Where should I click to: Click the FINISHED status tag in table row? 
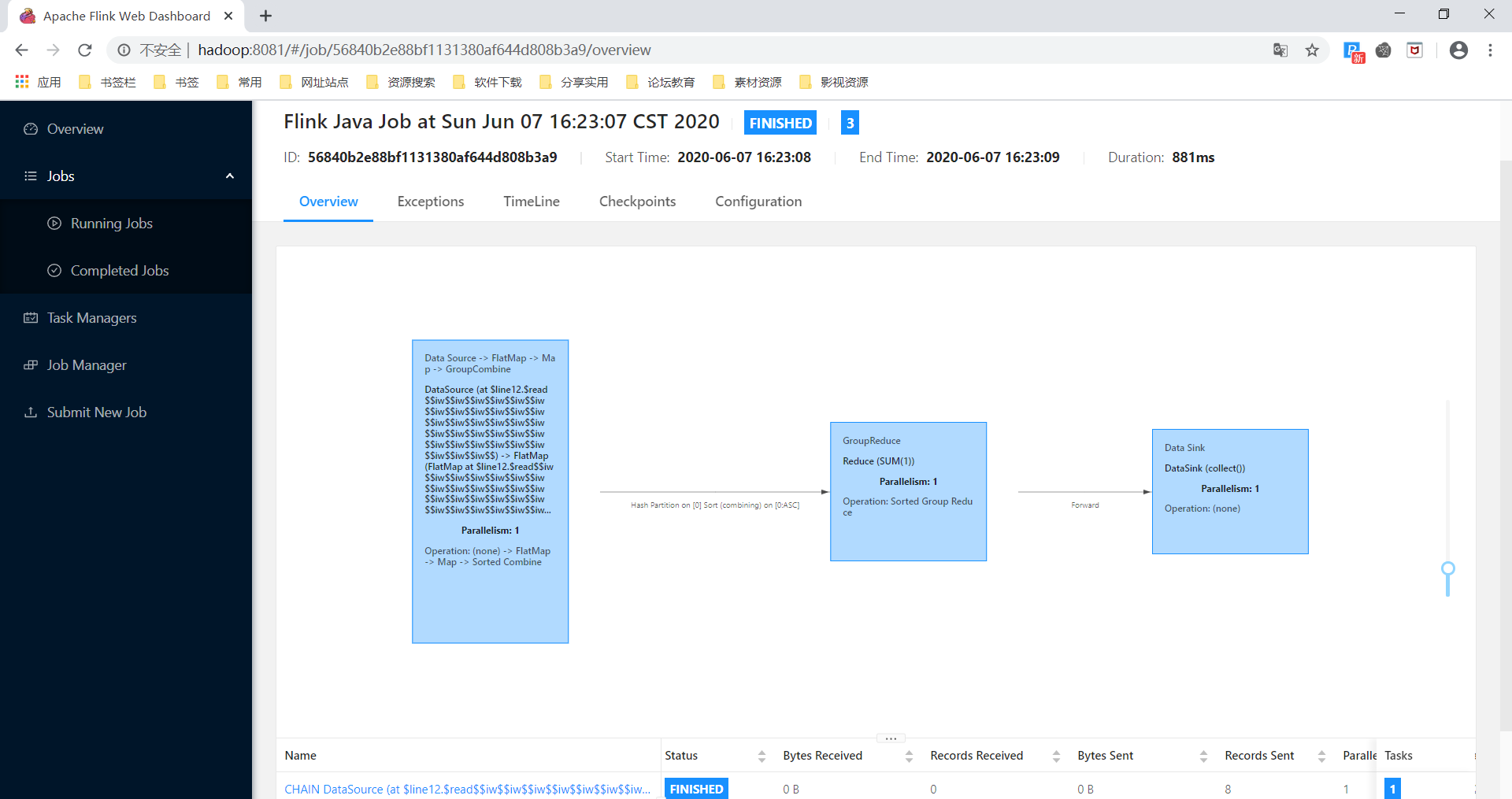[696, 789]
